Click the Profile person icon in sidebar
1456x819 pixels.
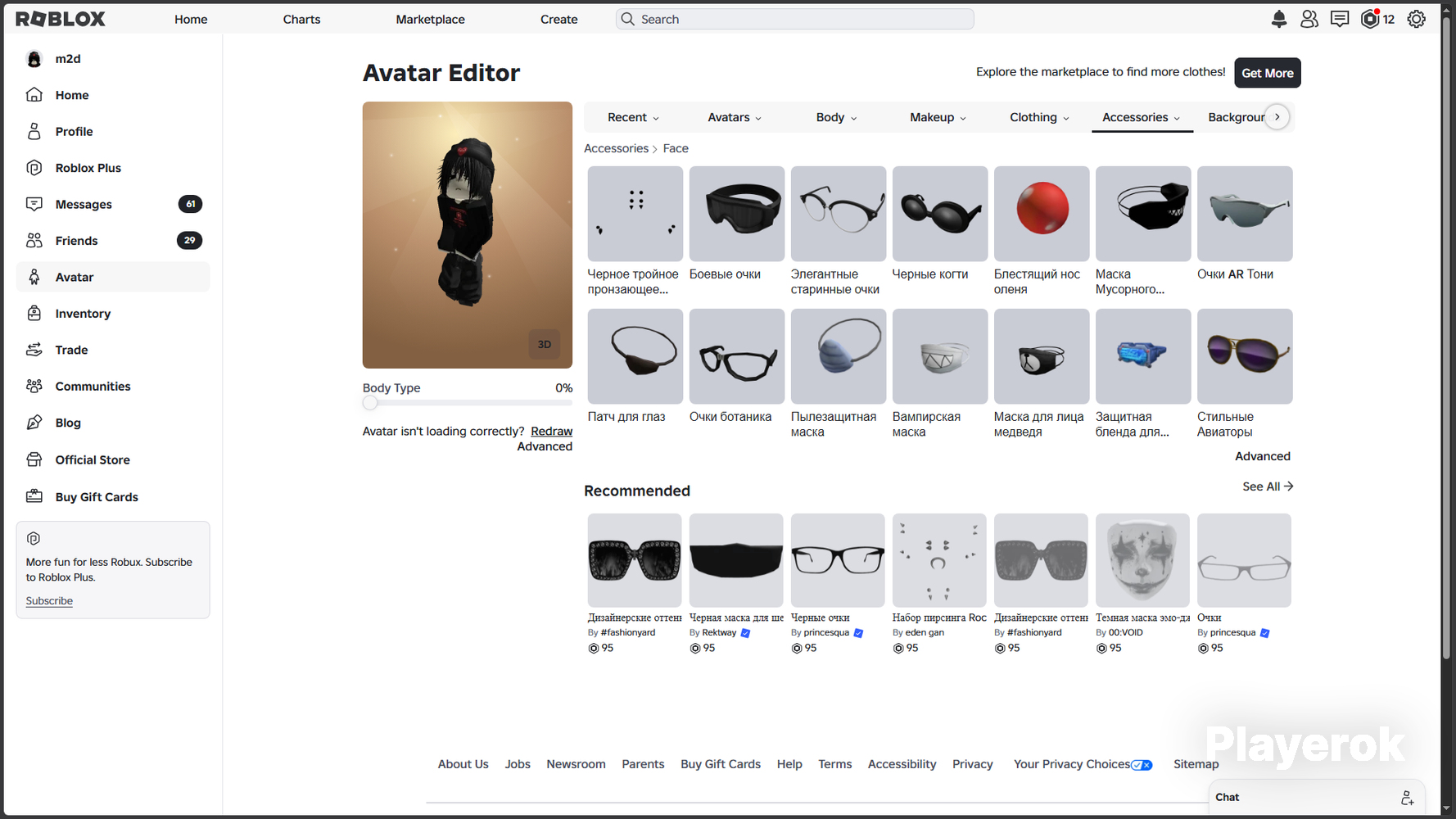click(34, 131)
